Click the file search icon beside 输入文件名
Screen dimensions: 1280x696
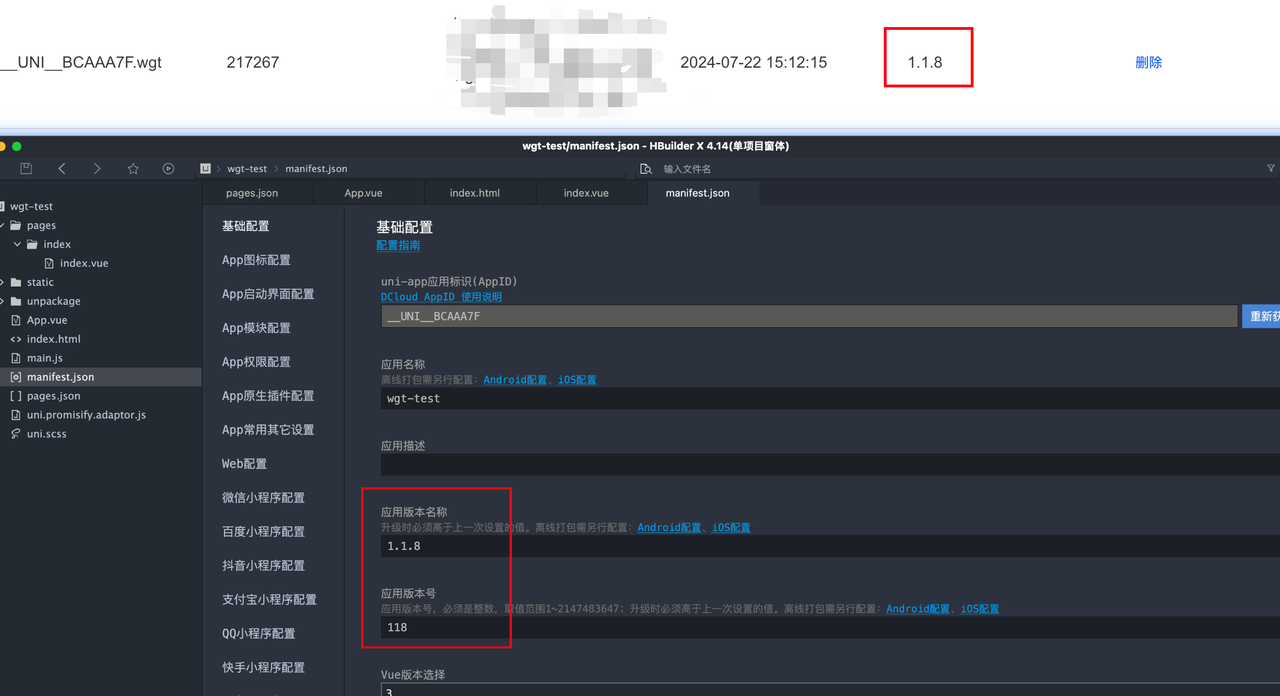click(646, 169)
